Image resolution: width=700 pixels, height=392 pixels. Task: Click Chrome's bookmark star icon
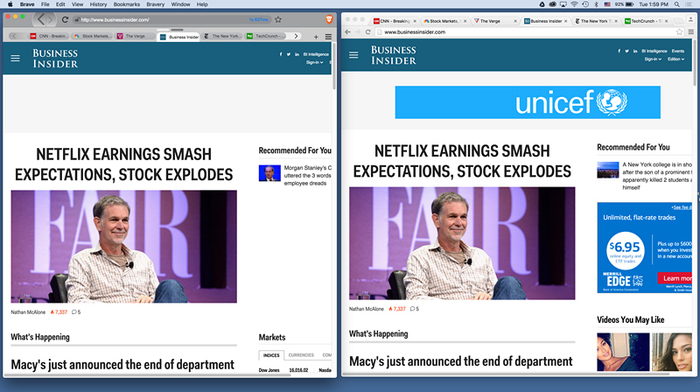[x=679, y=32]
